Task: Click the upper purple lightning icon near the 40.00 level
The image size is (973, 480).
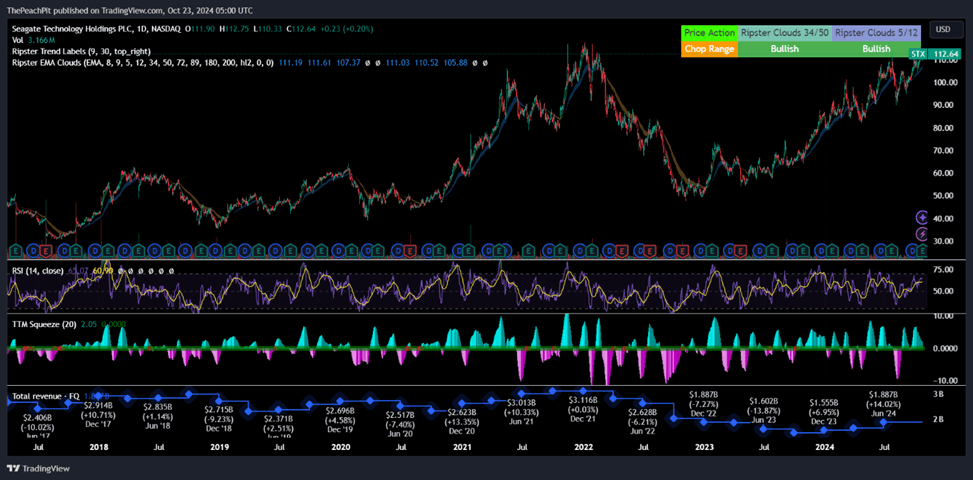Action: coord(921,218)
